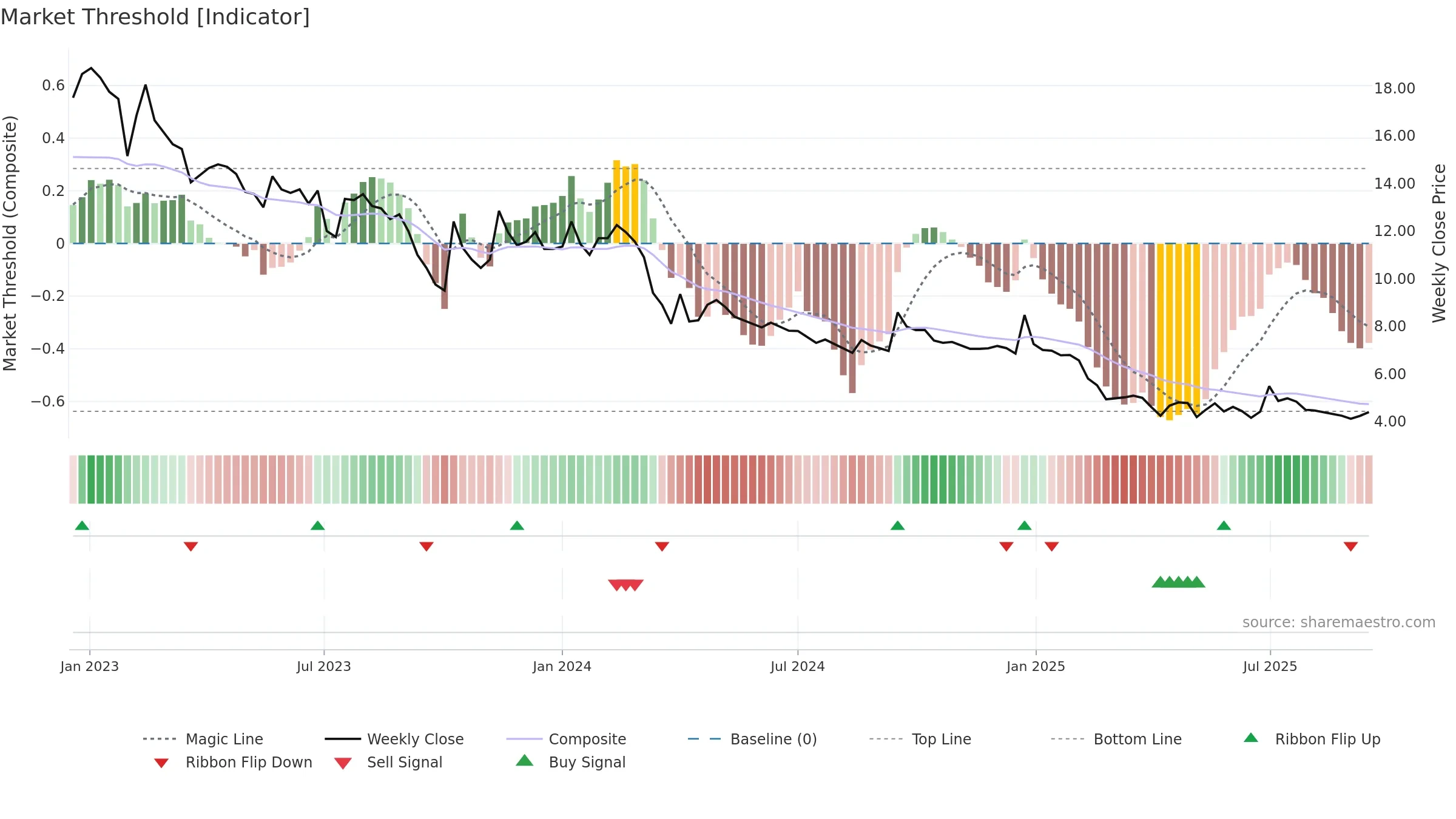This screenshot has width=1456, height=819.
Task: Click the Ribbon Flip Up marker just before Jul 2023
Action: click(317, 525)
